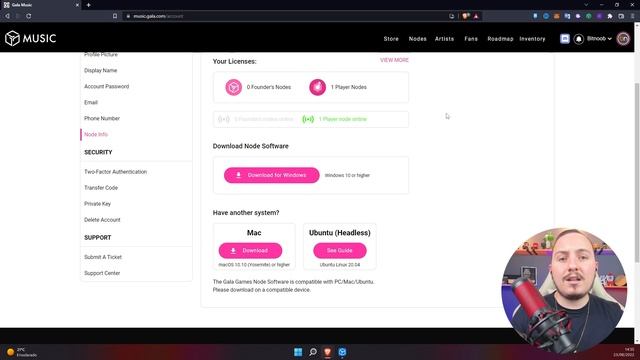The width and height of the screenshot is (640, 360).
Task: Click the VIEW MORE licenses link
Action: click(394, 60)
